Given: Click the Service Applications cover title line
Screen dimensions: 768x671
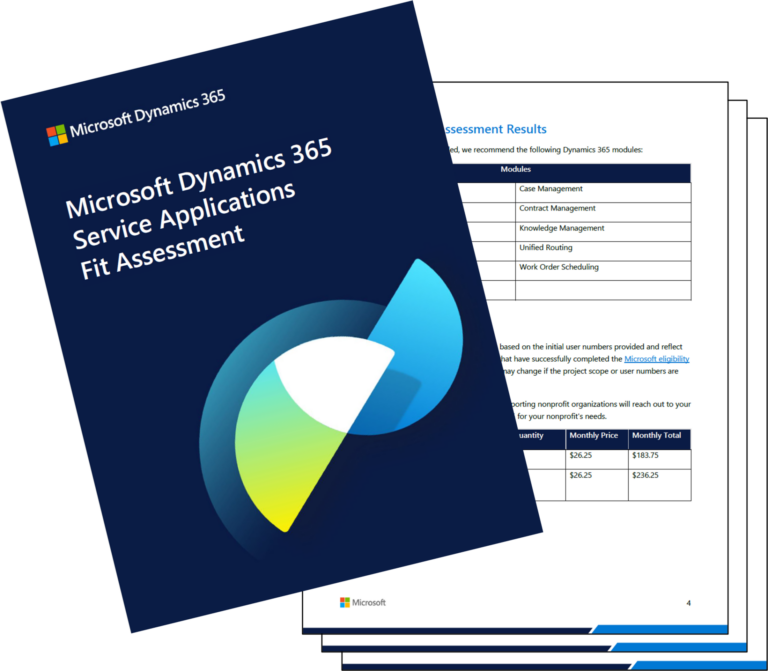Looking at the screenshot, I should [x=184, y=216].
